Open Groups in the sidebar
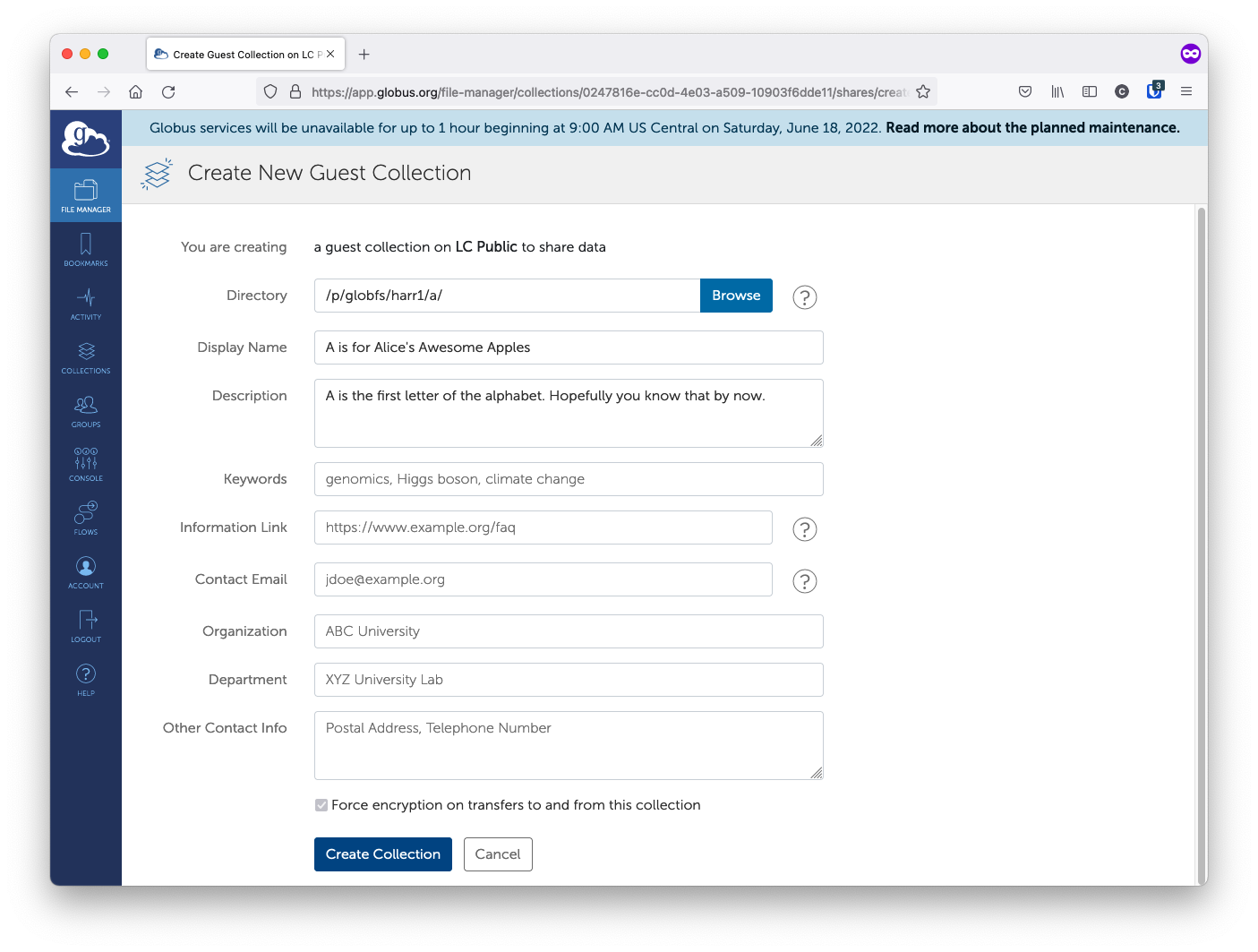 click(86, 410)
